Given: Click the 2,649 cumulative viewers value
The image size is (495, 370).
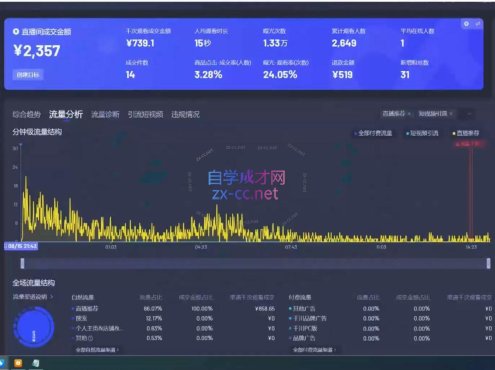Looking at the screenshot, I should 344,43.
